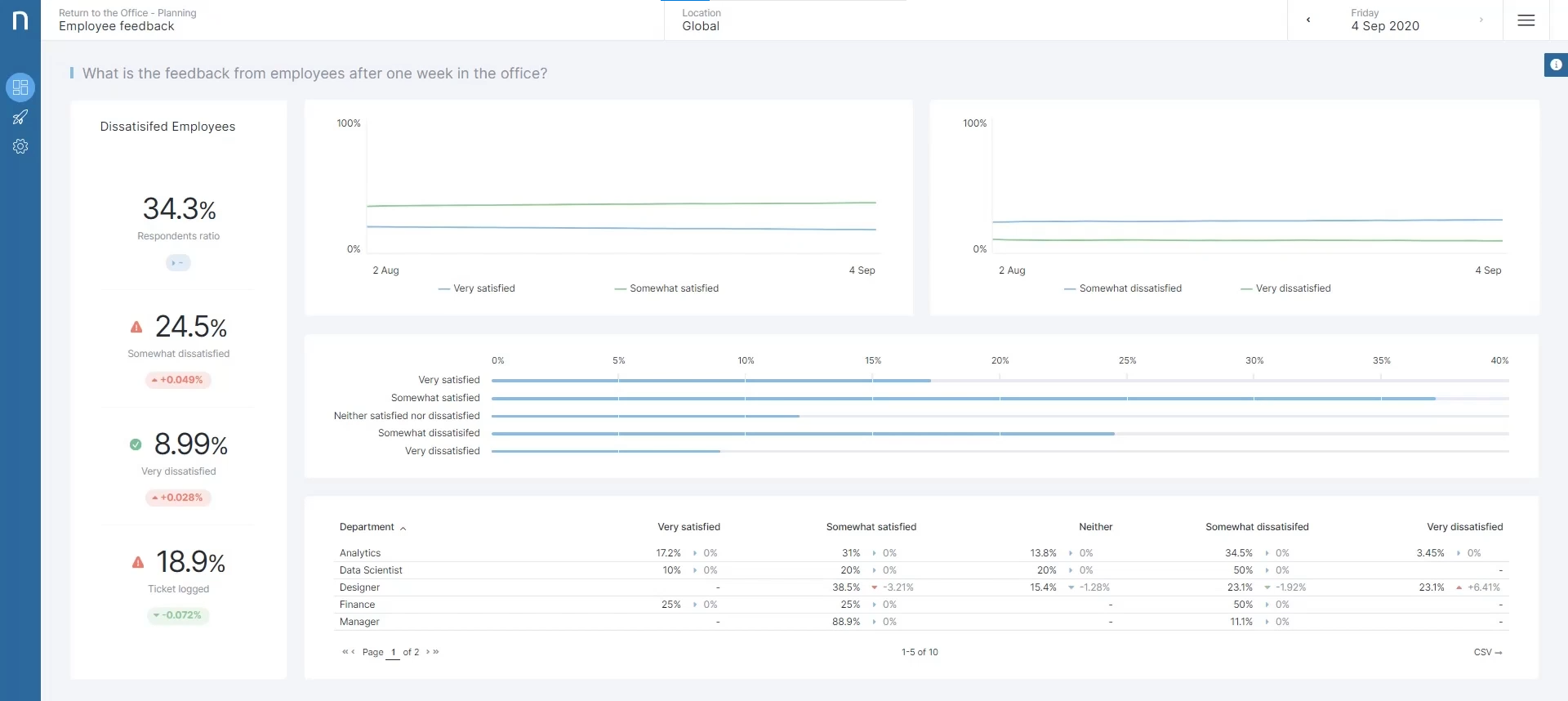Click the rocket icon in sidebar
This screenshot has width=1568, height=701.
point(20,118)
